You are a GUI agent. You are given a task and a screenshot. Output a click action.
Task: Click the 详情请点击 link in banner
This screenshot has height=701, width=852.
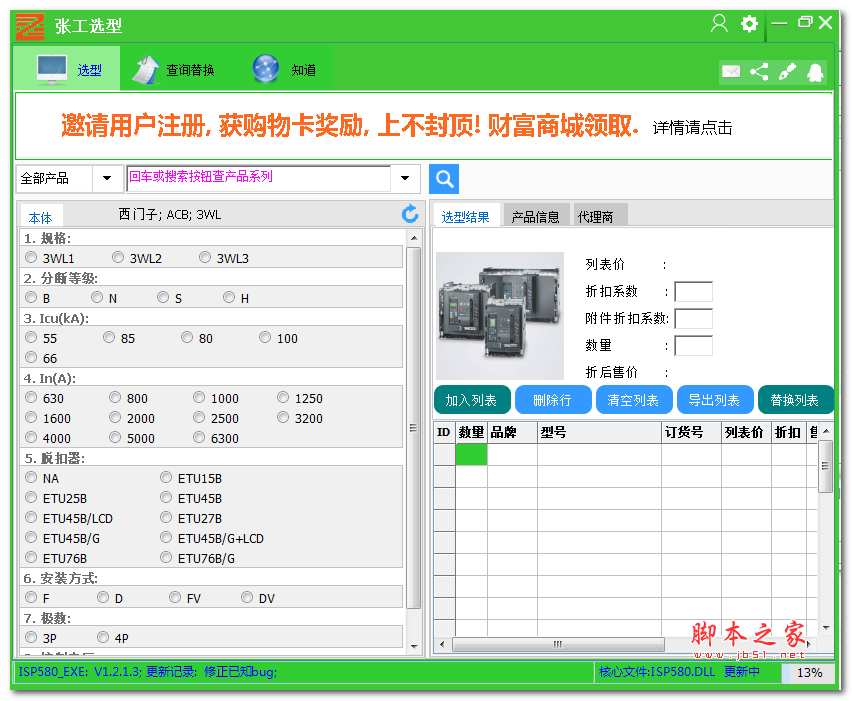692,128
